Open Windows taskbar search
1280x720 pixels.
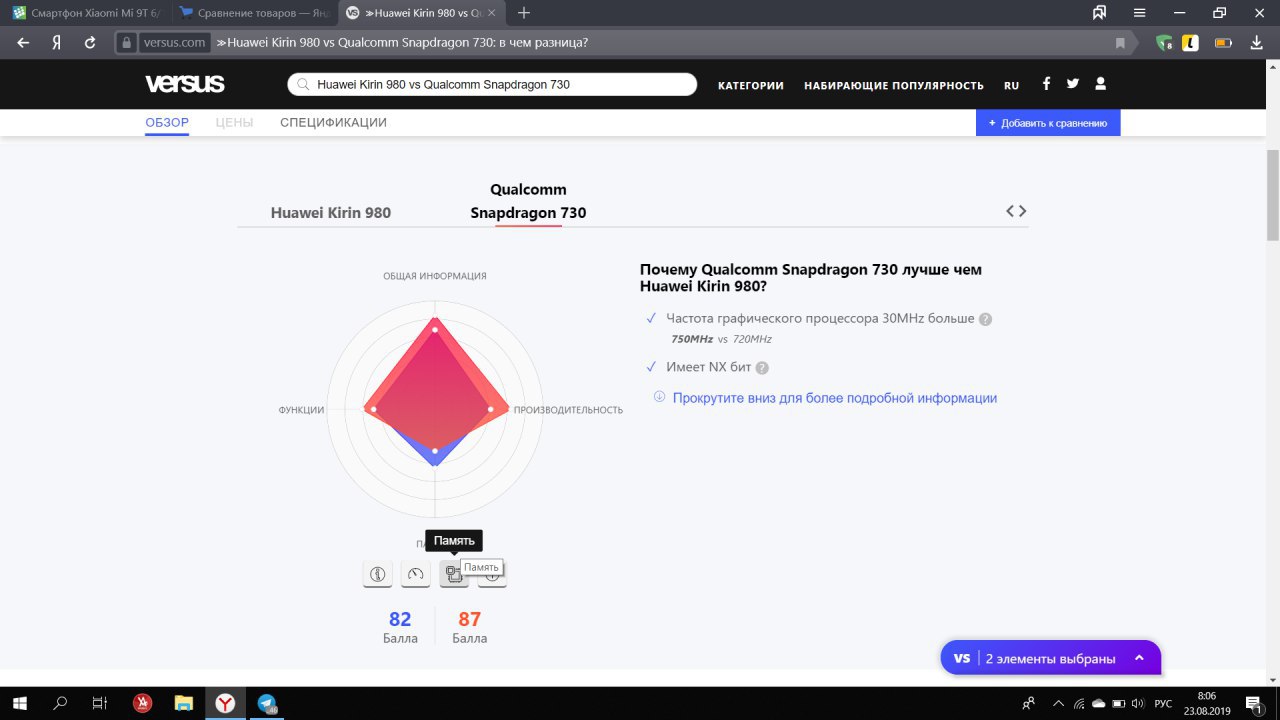(x=60, y=703)
